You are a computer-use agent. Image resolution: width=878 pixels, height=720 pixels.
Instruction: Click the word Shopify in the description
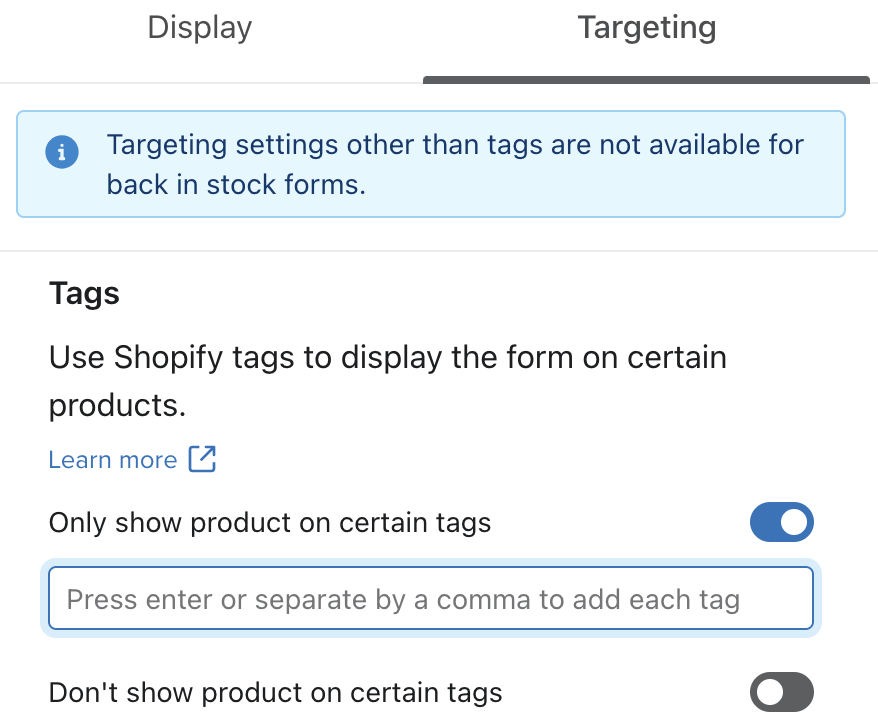[172, 358]
